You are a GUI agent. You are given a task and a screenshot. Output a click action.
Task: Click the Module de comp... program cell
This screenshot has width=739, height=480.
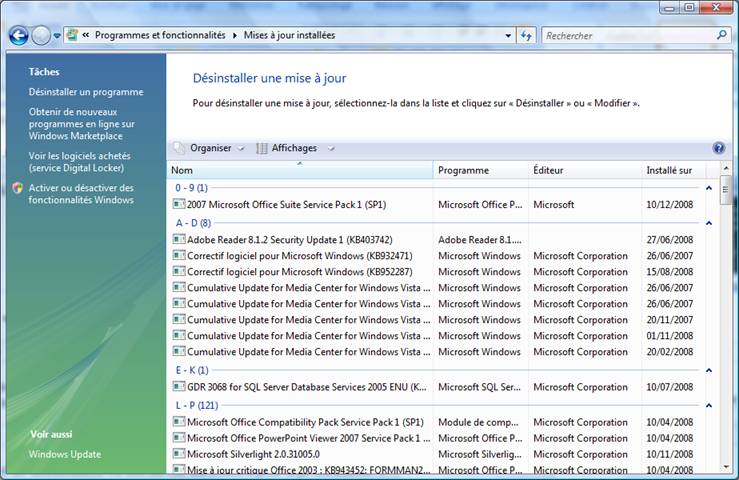coord(478,422)
